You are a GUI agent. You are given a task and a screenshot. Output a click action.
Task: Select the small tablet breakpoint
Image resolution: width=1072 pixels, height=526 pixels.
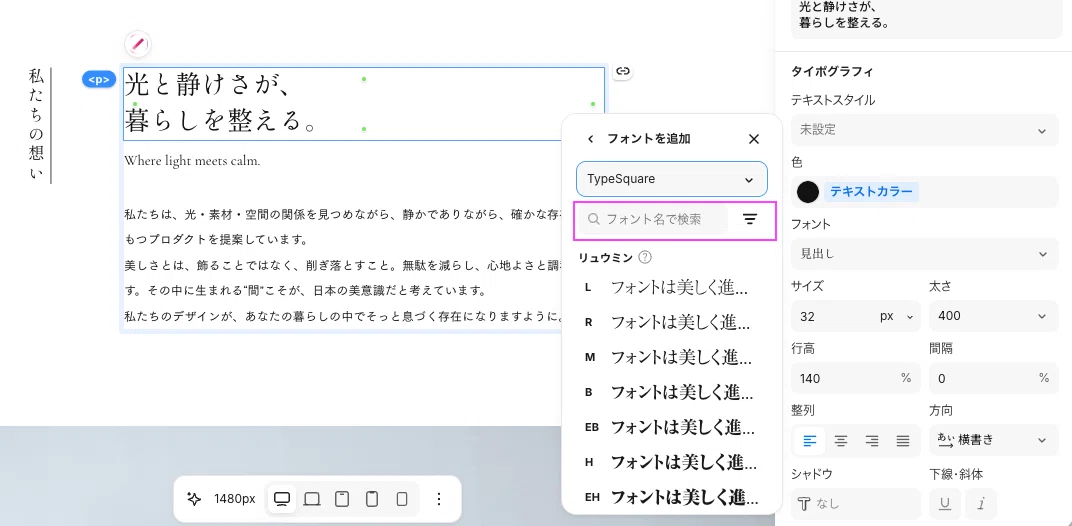pos(372,499)
